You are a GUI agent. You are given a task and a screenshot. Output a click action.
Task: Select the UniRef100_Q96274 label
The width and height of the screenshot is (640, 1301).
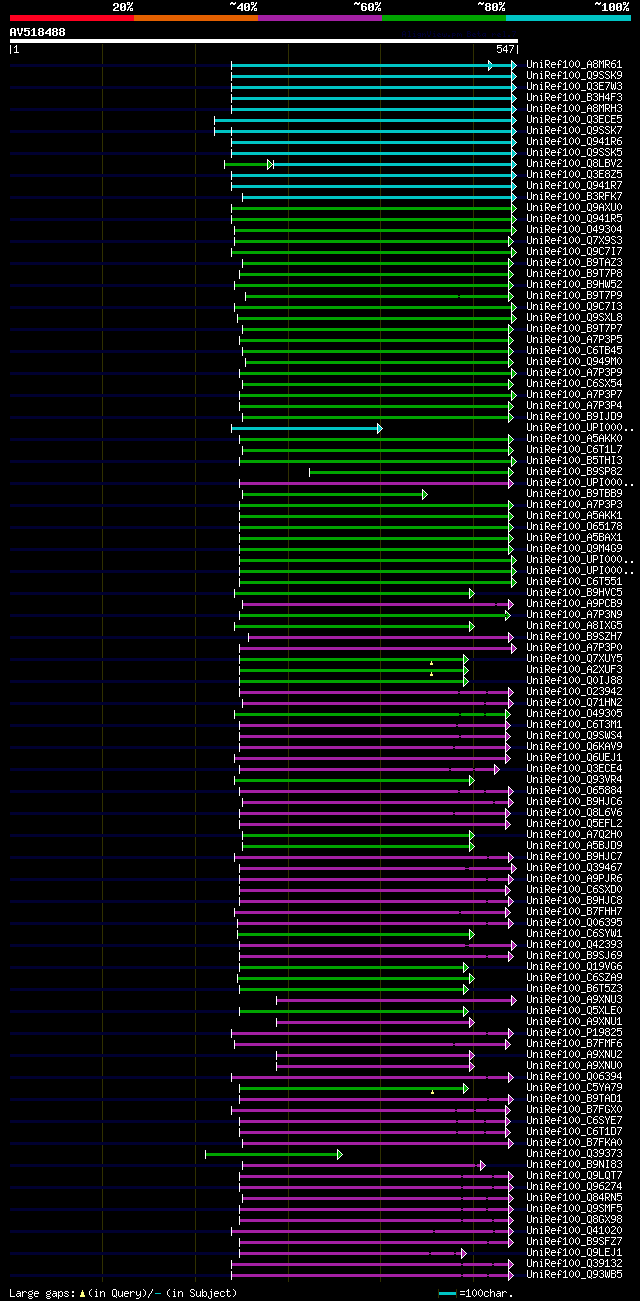pos(575,1187)
